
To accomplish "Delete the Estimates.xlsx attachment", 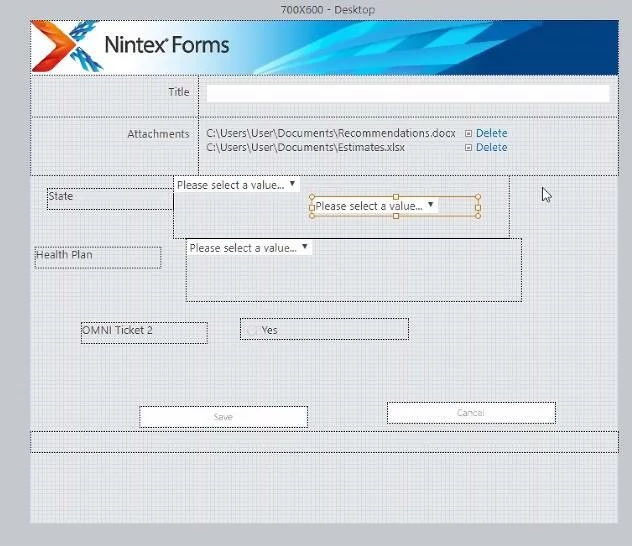I will (491, 147).
